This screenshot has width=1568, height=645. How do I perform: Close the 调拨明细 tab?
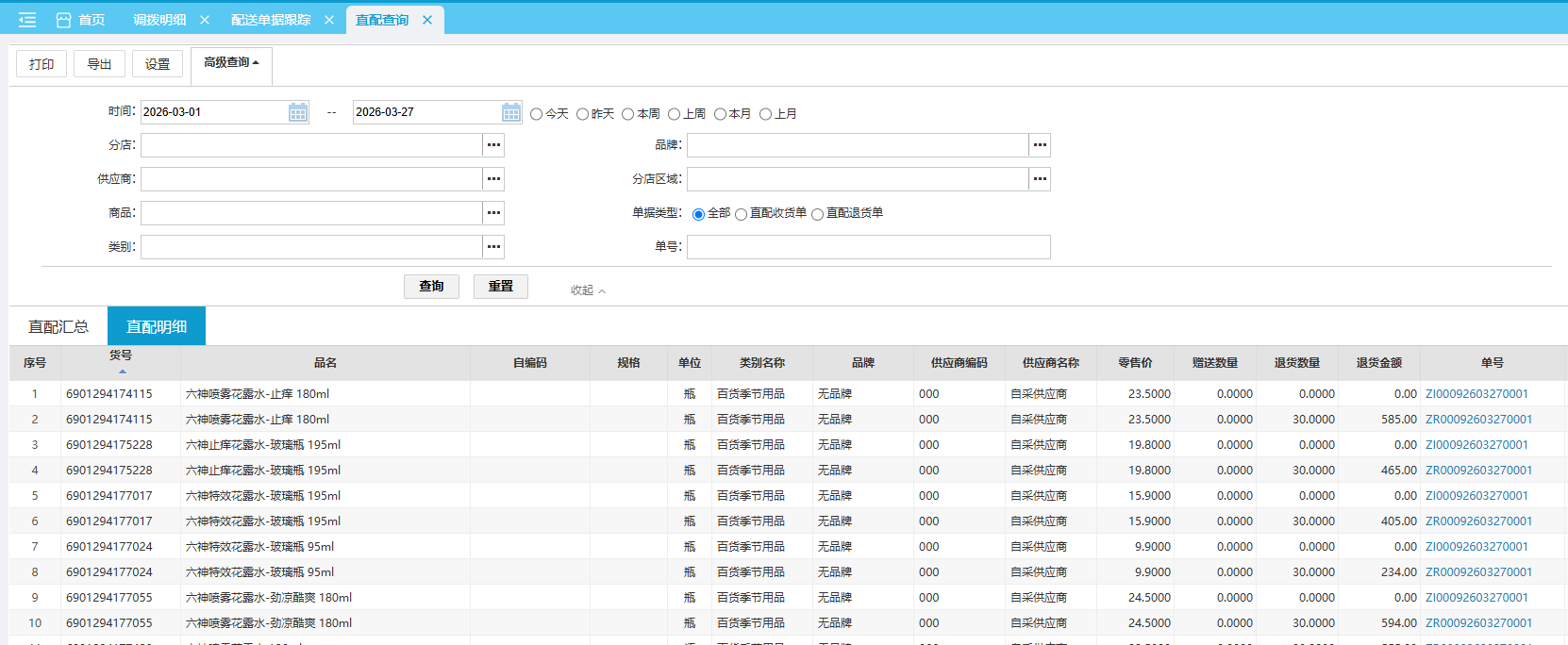205,20
